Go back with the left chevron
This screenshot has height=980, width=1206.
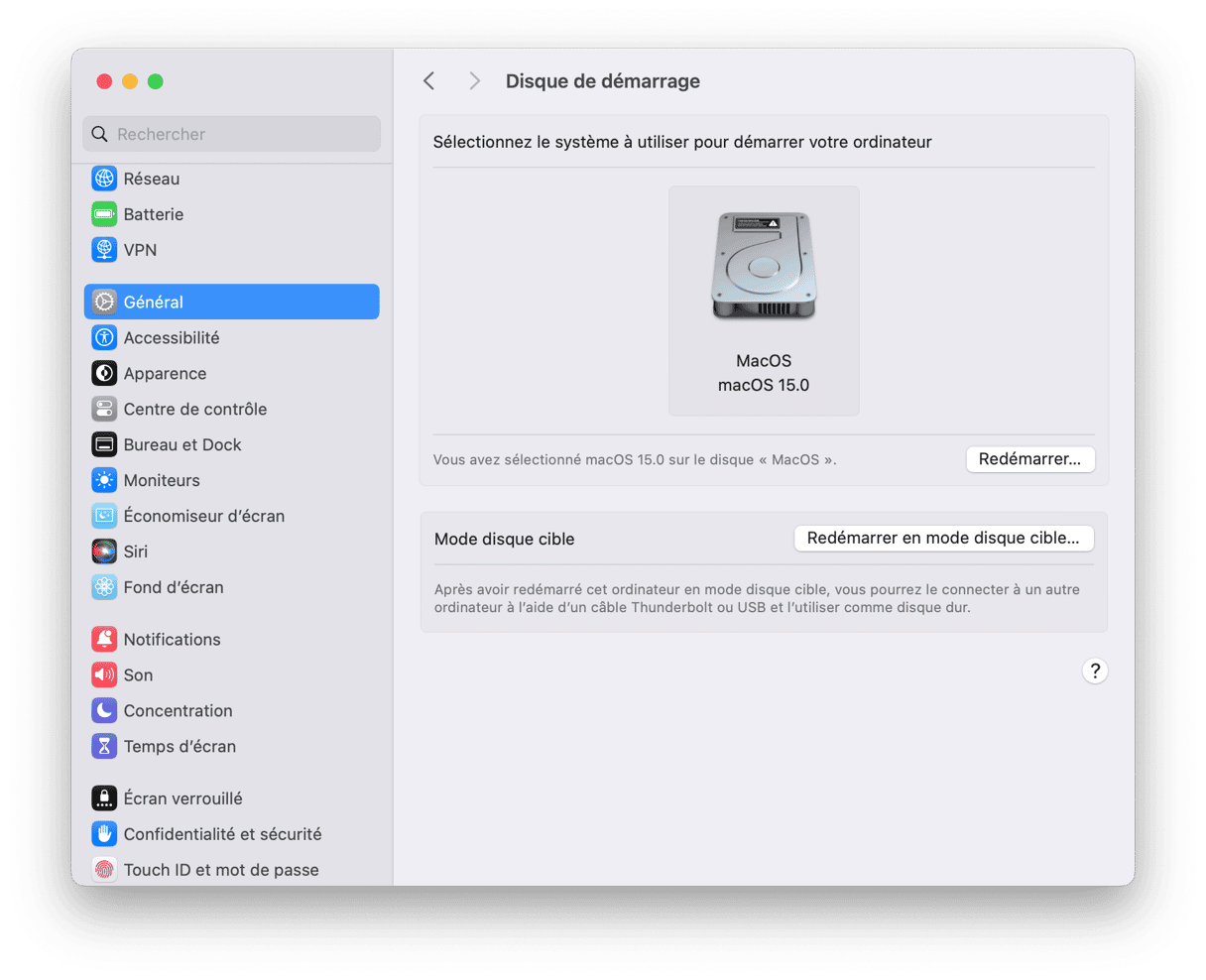tap(429, 81)
